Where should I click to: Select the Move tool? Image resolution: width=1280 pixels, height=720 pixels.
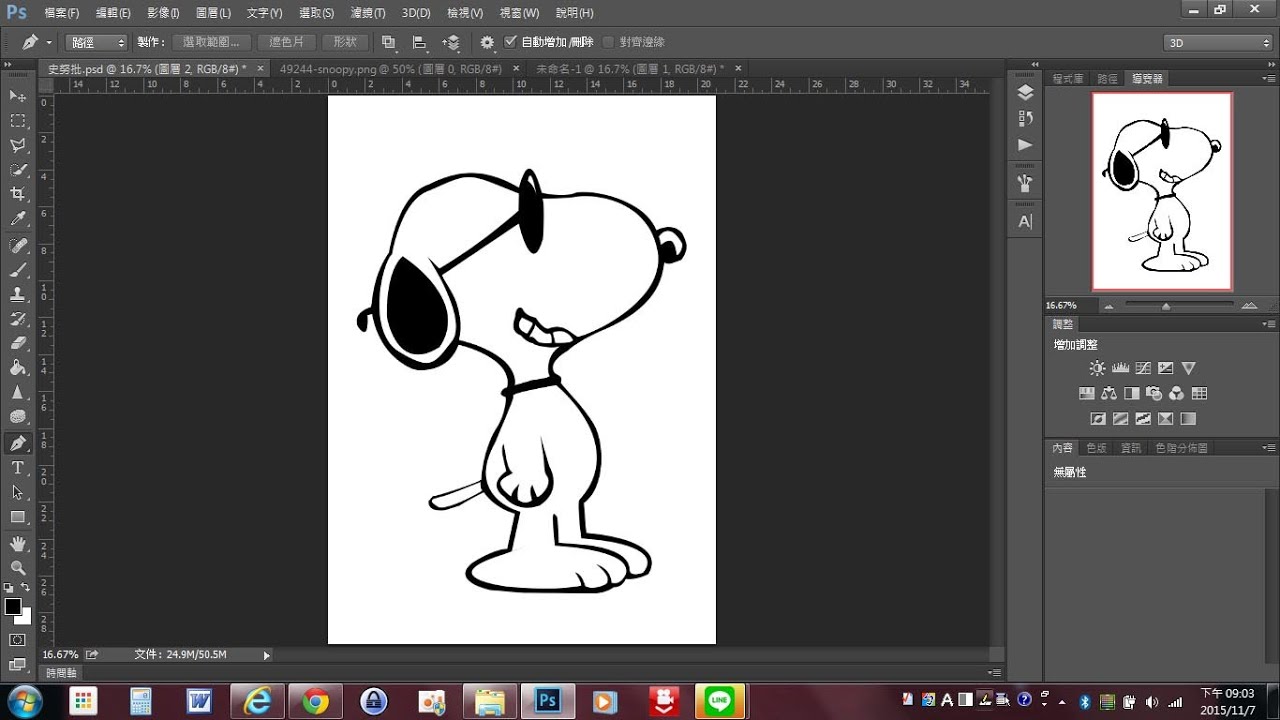point(18,96)
